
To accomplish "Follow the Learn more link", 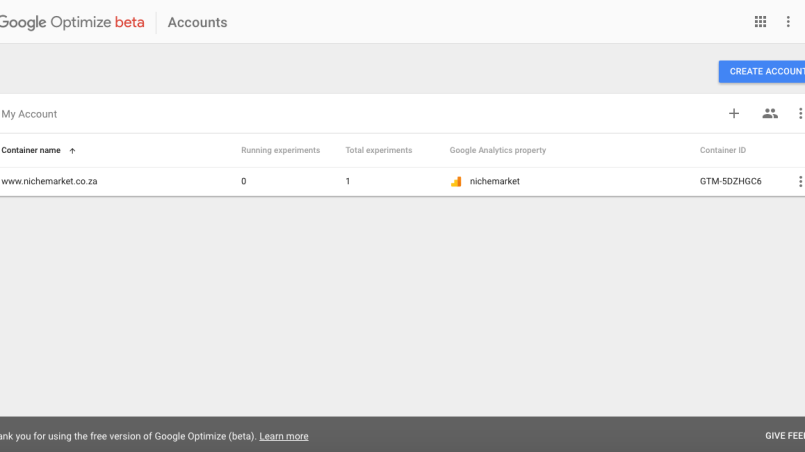I will tap(284, 436).
